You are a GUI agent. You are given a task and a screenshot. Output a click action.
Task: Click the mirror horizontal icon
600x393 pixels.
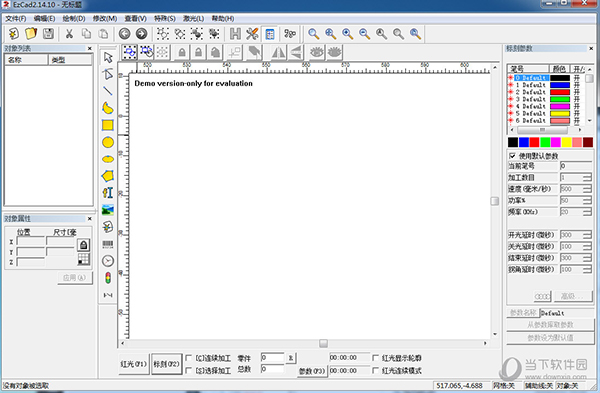(278, 52)
